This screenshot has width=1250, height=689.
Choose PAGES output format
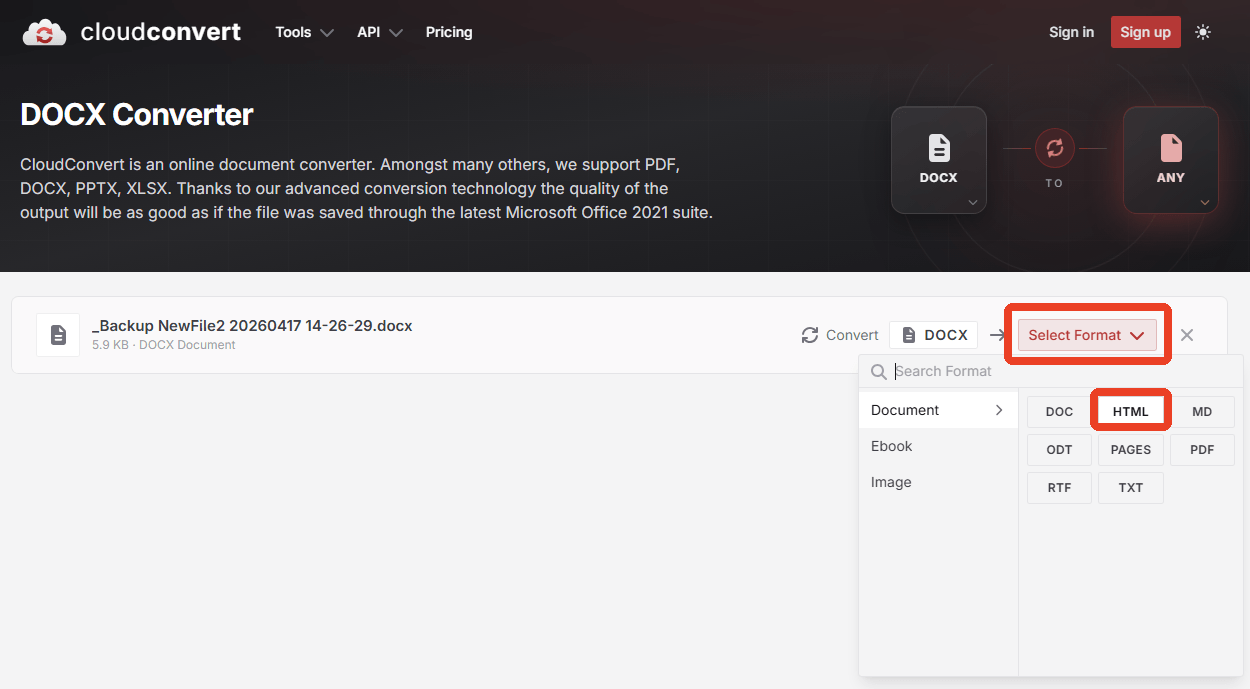[x=1131, y=450]
